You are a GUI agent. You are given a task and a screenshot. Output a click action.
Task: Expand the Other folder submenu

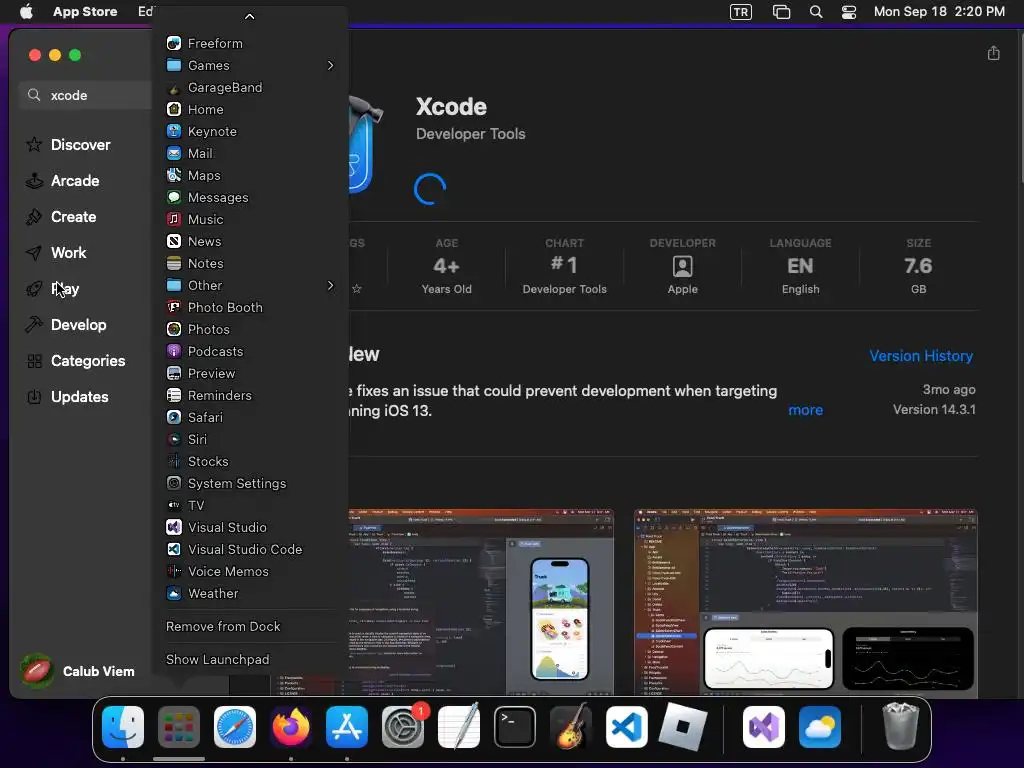pyautogui.click(x=249, y=285)
